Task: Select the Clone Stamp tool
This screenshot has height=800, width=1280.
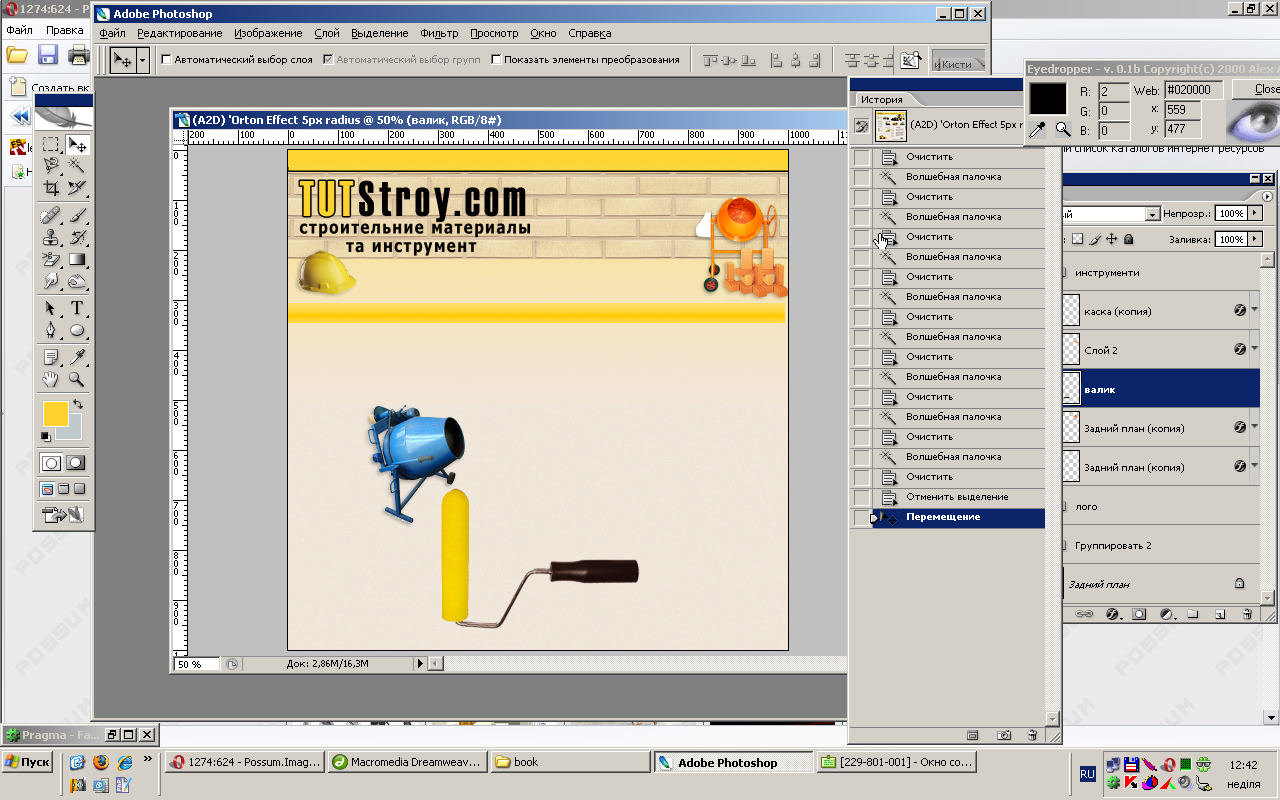Action: (51, 238)
